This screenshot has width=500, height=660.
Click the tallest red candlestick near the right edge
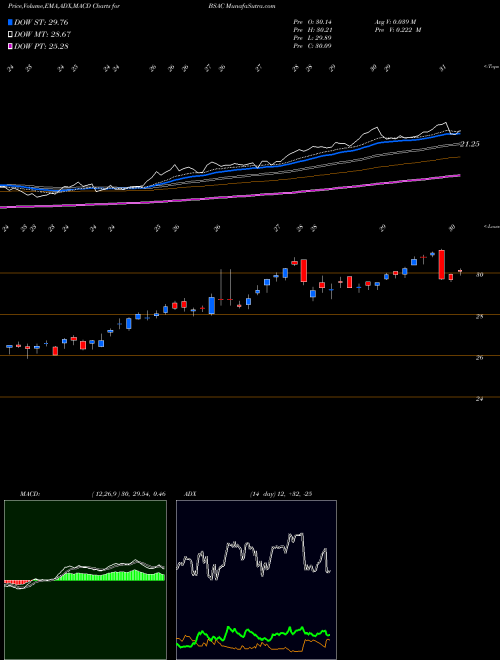click(441, 264)
